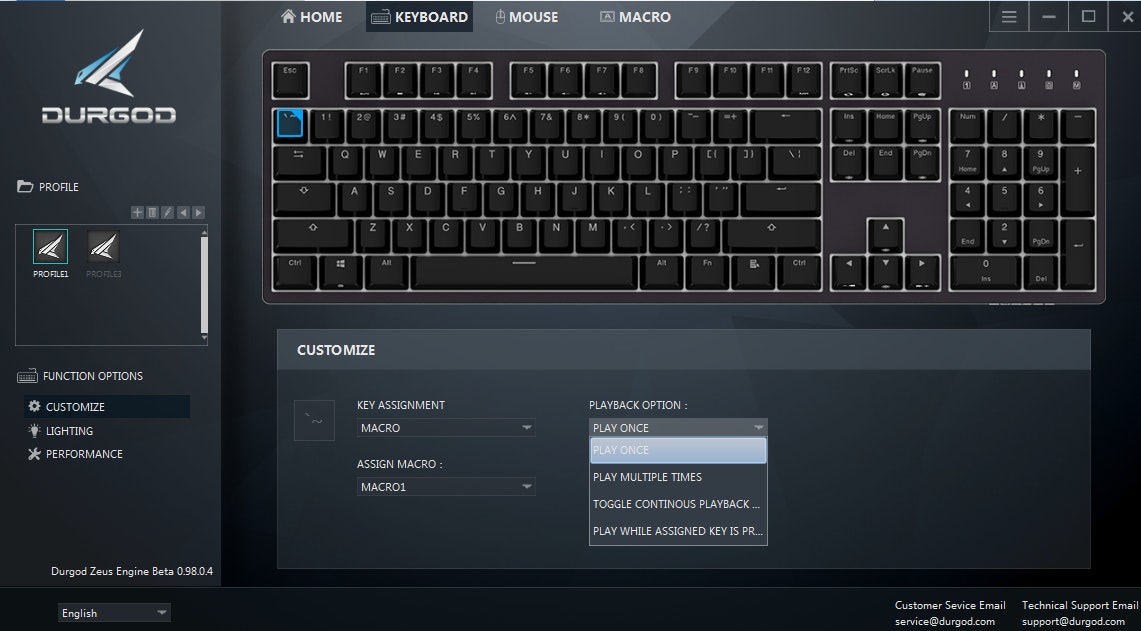
Task: Select the Esc key on keyboard layout
Action: click(x=290, y=80)
